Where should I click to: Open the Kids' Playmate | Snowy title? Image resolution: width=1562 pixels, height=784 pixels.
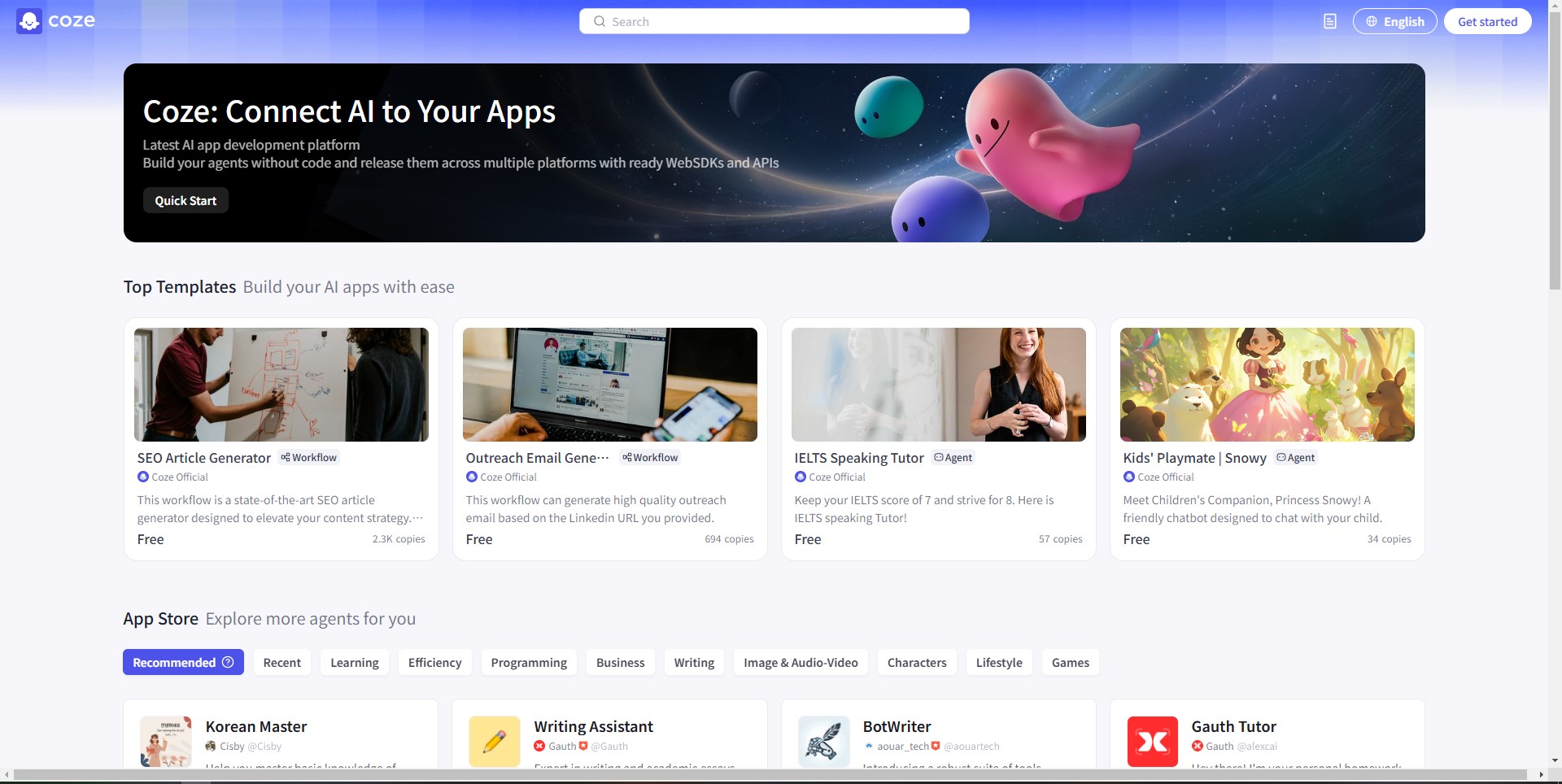(1194, 458)
